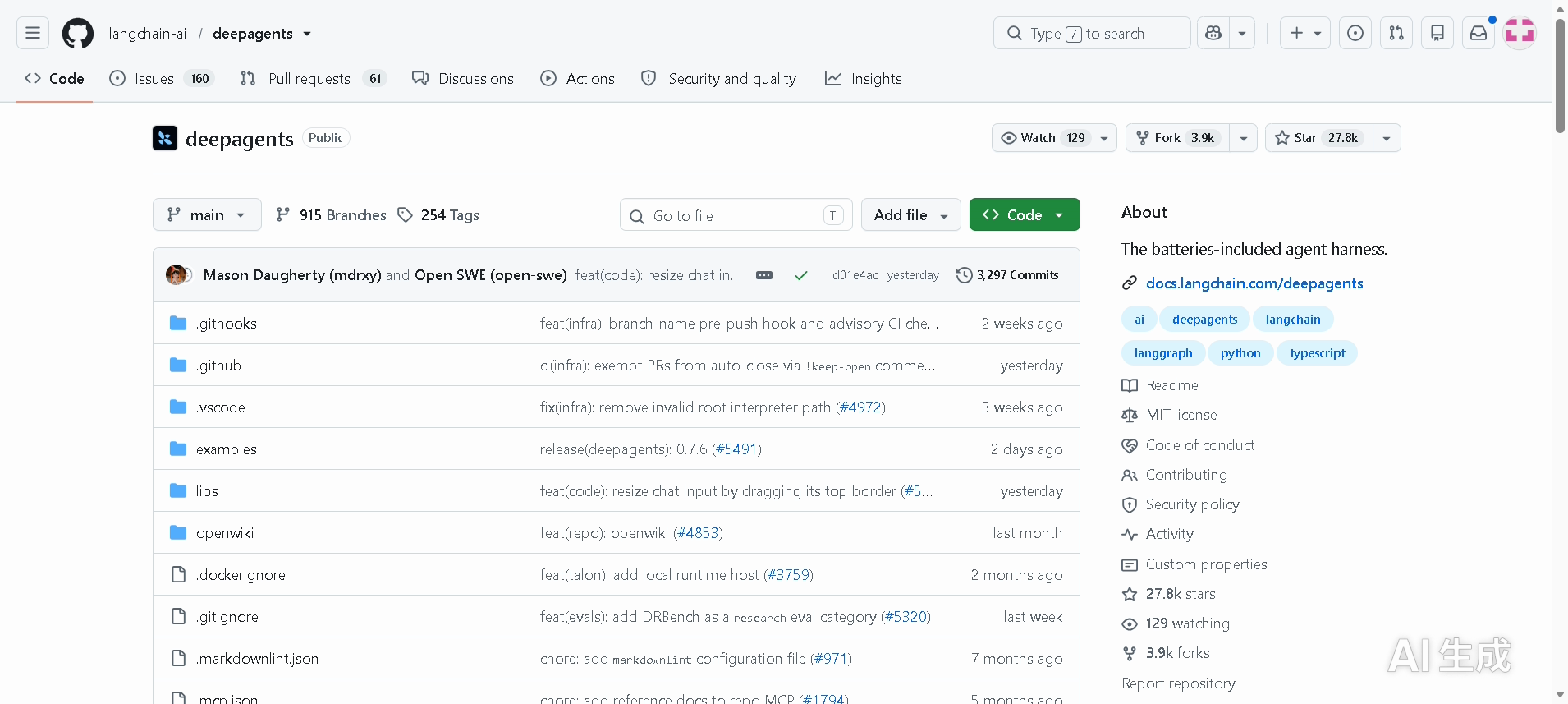This screenshot has height=704, width=1568.
Task: Star the deepagents repository
Action: tap(1319, 138)
